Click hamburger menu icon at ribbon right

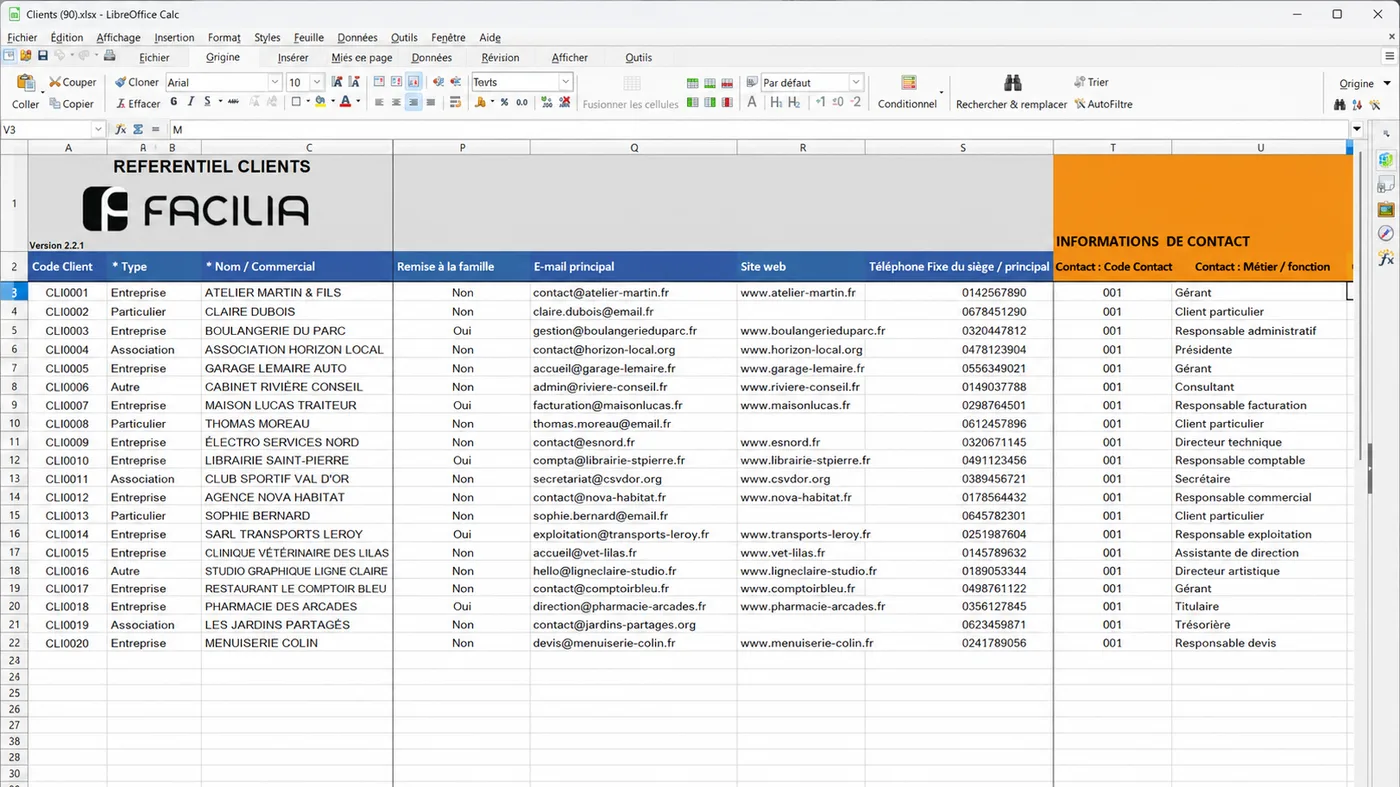tap(1389, 56)
